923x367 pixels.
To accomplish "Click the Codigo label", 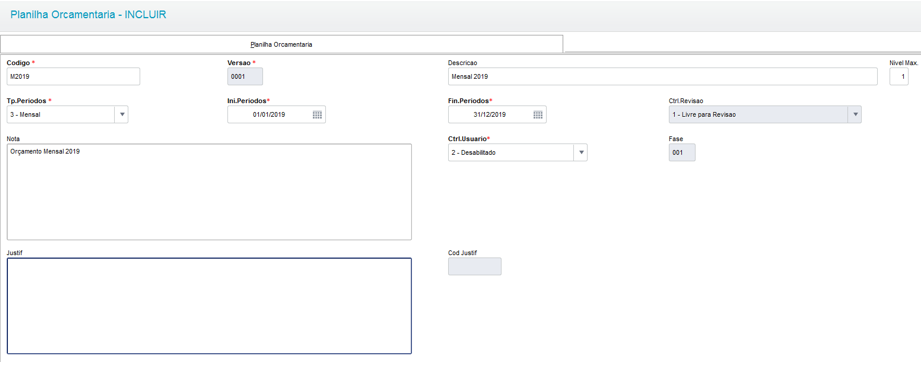I will click(18, 62).
